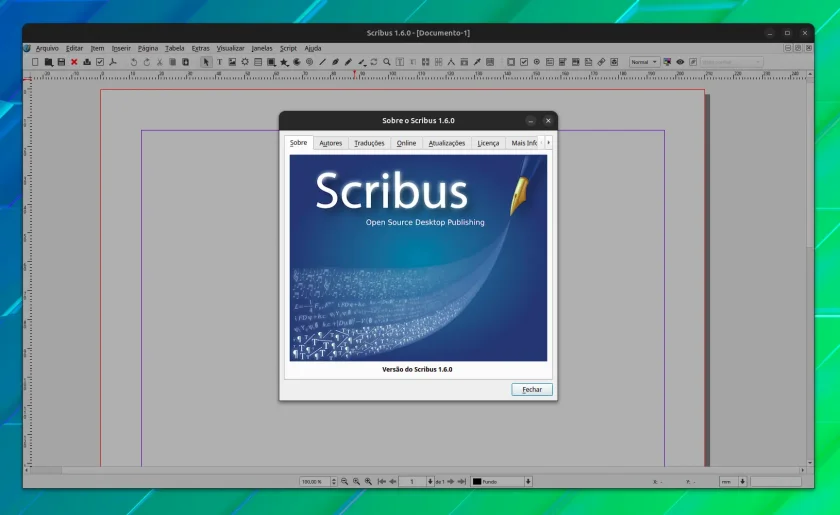Open the Visualizar menu
Viewport: 840px width, 515px height.
230,48
